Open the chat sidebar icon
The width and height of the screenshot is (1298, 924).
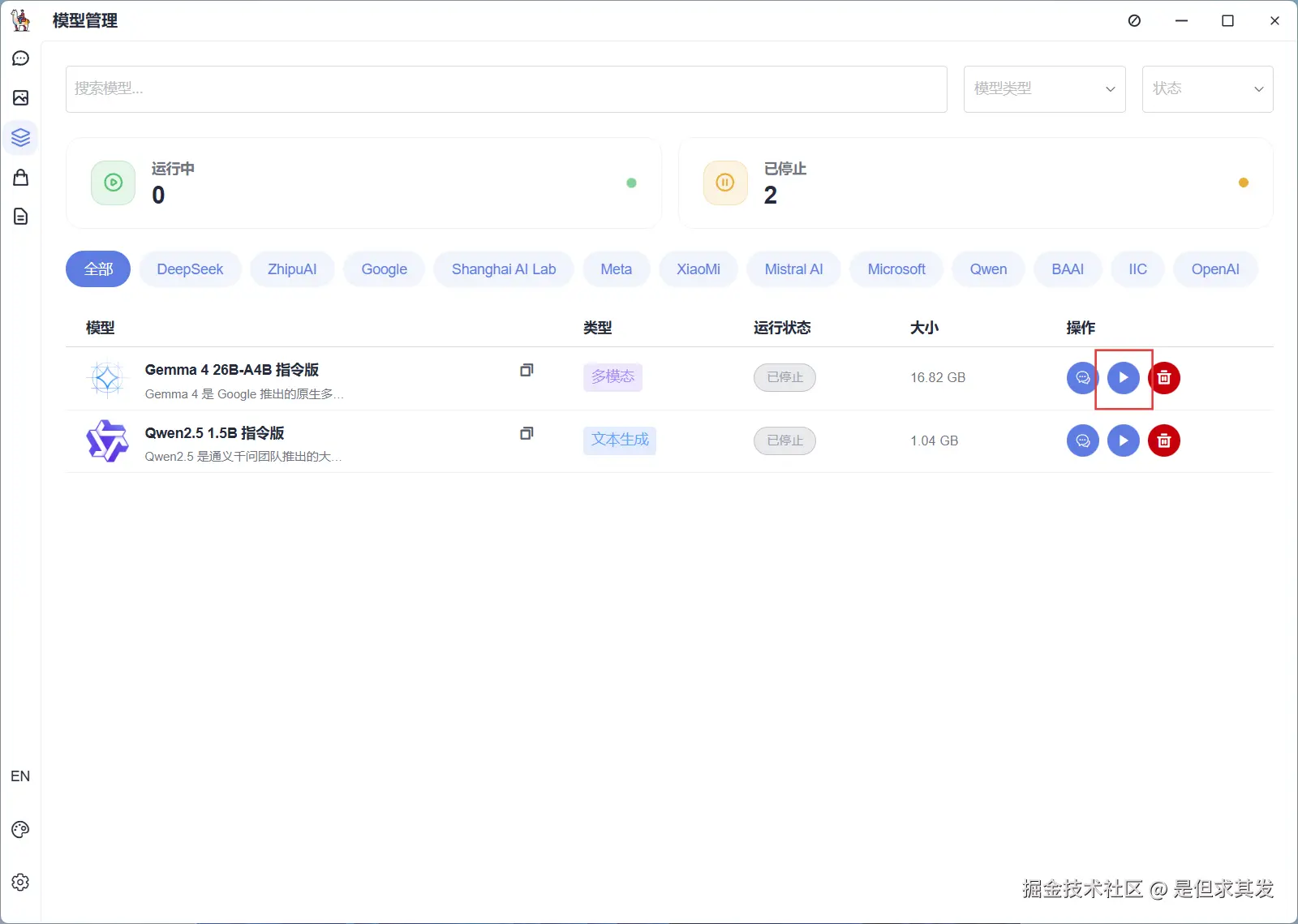pos(20,58)
